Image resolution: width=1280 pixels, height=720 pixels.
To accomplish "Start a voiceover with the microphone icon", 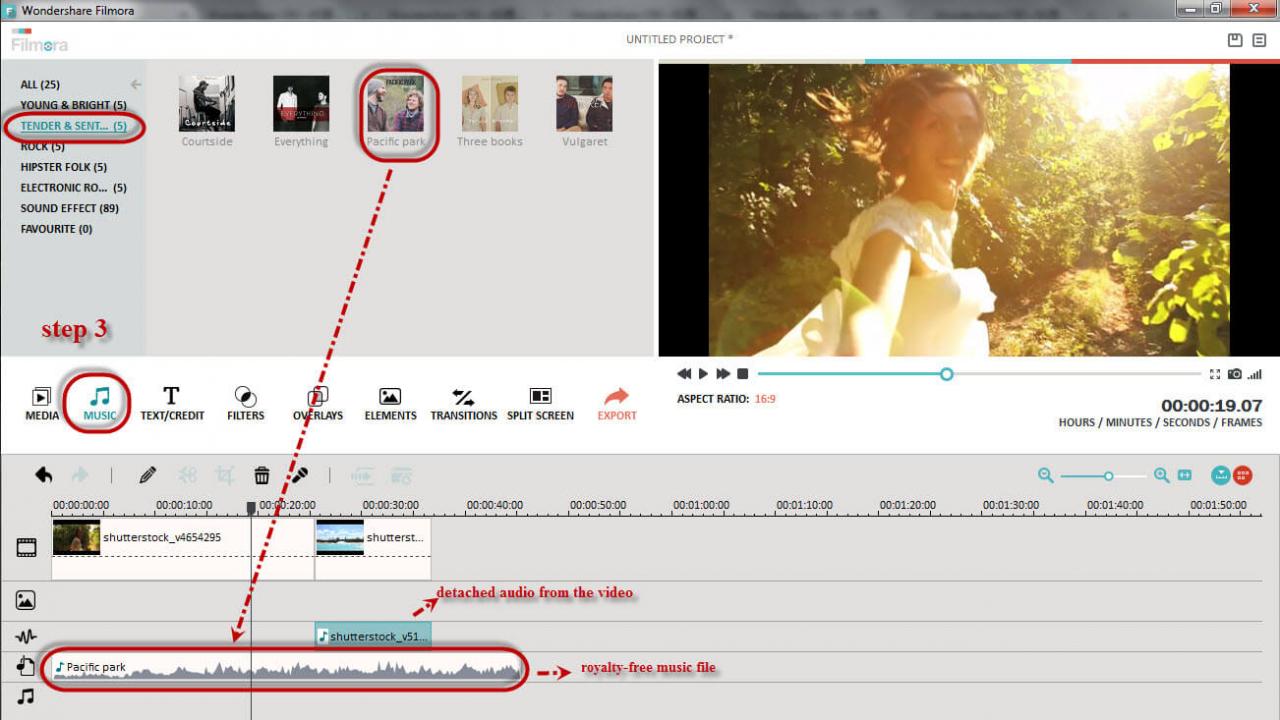I will pyautogui.click(x=299, y=475).
